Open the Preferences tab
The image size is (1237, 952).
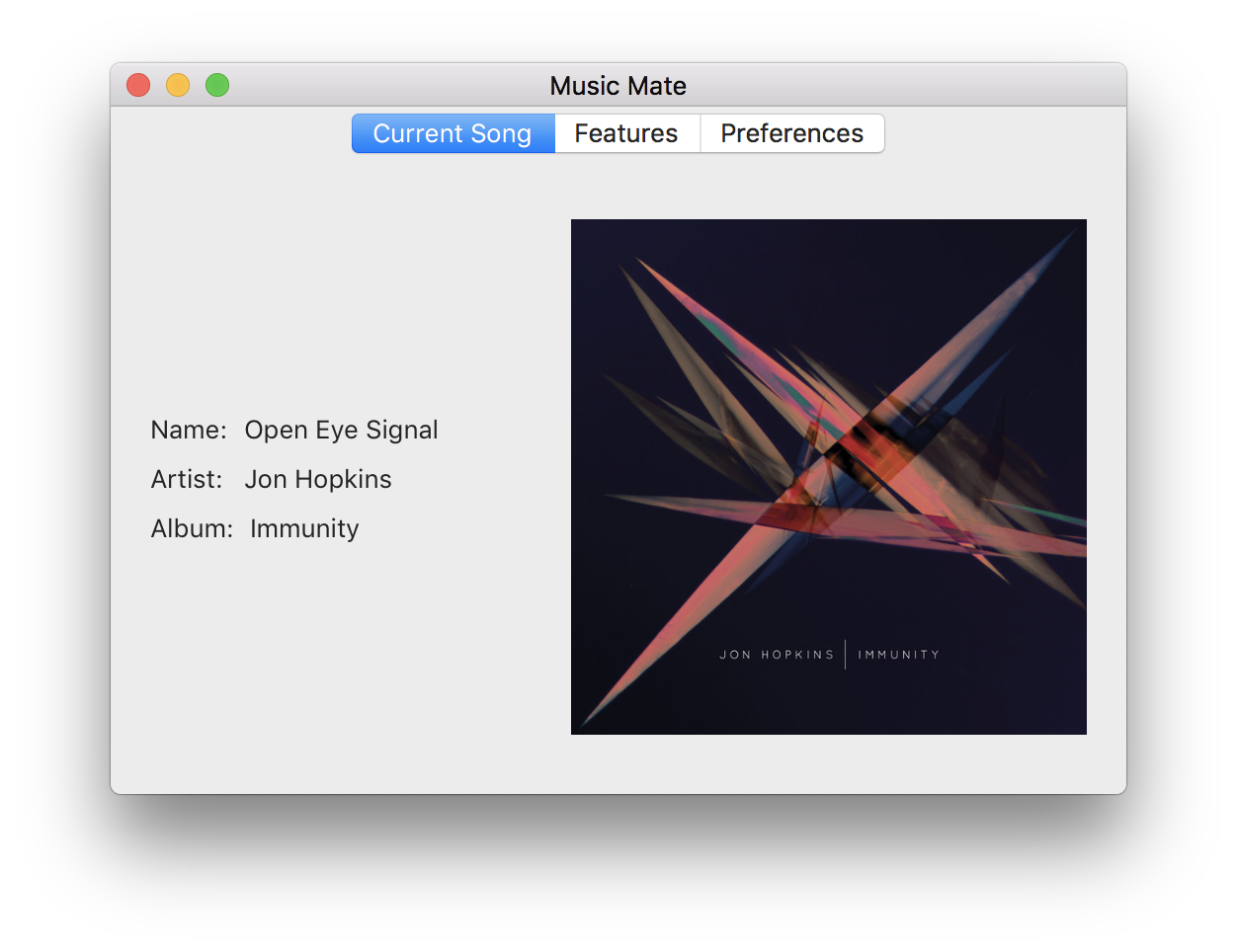[792, 133]
